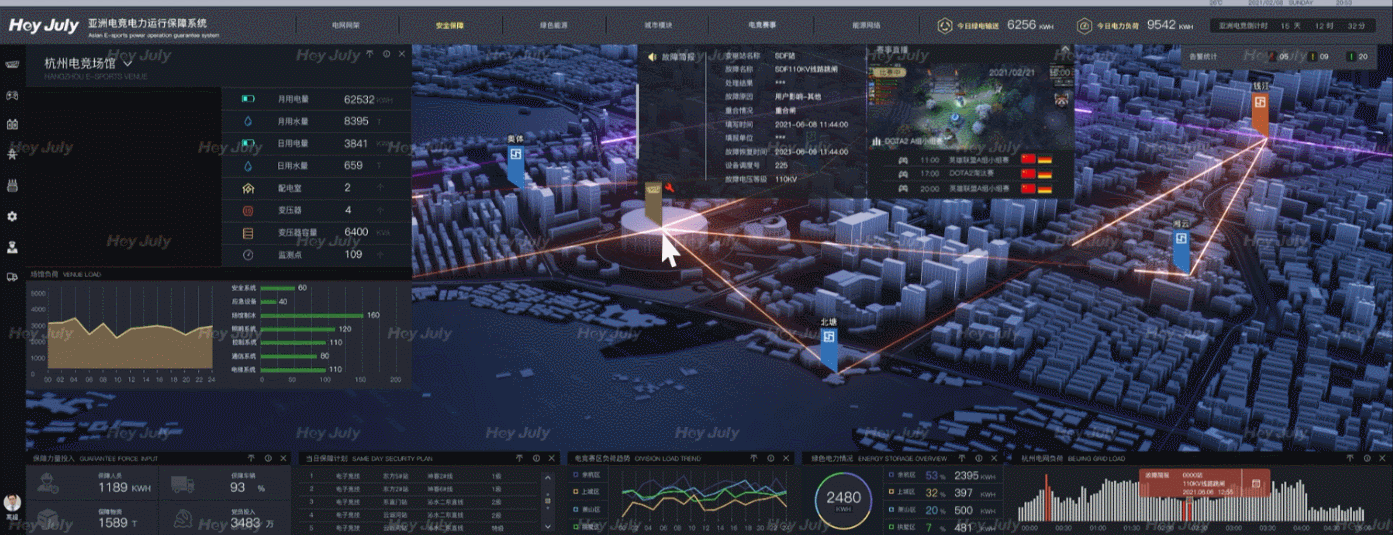Click the staff person icon in sidebar
Viewport: 1393px width, 535px height.
[x=13, y=246]
